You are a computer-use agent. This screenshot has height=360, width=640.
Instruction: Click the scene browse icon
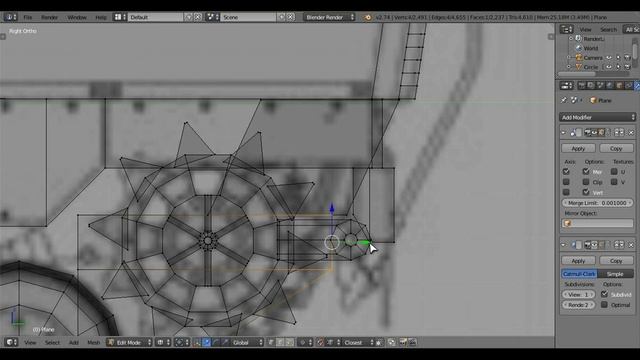212,17
